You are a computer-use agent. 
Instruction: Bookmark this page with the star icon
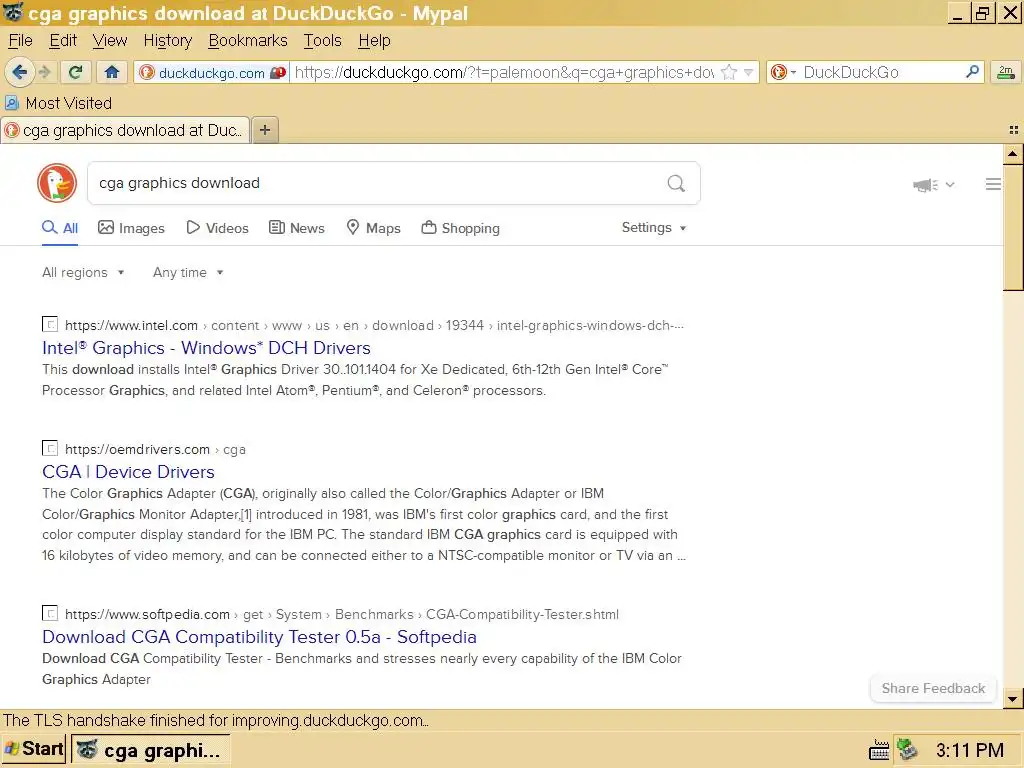(x=729, y=72)
